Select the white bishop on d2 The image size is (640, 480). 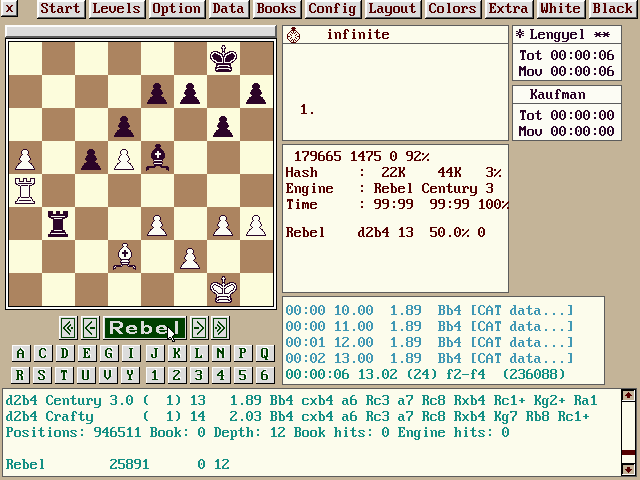click(x=124, y=257)
